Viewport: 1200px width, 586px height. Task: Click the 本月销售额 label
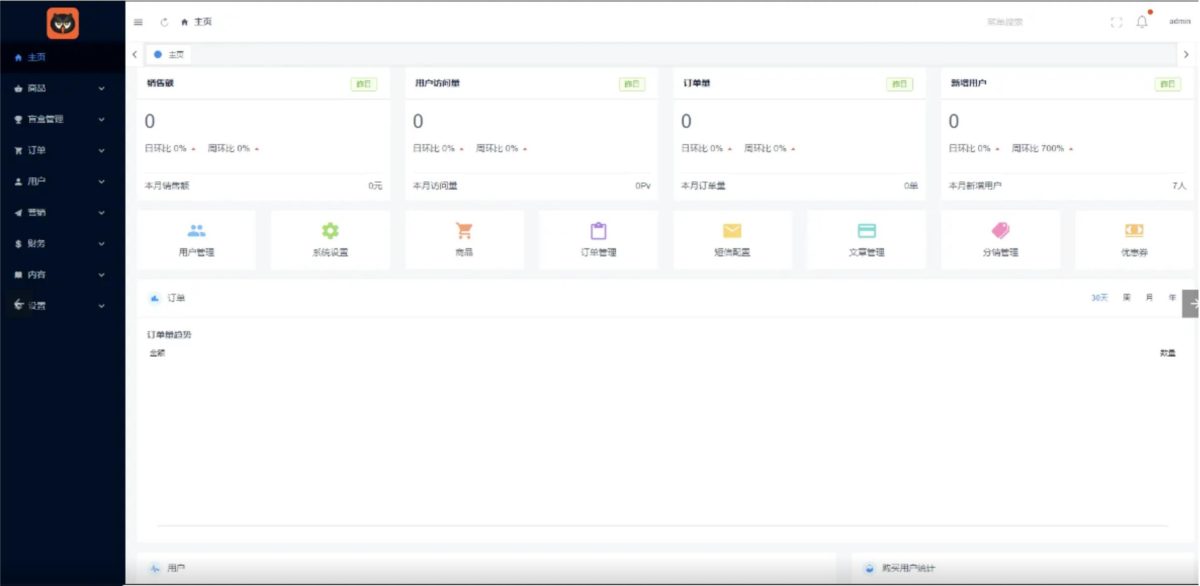[168, 186]
